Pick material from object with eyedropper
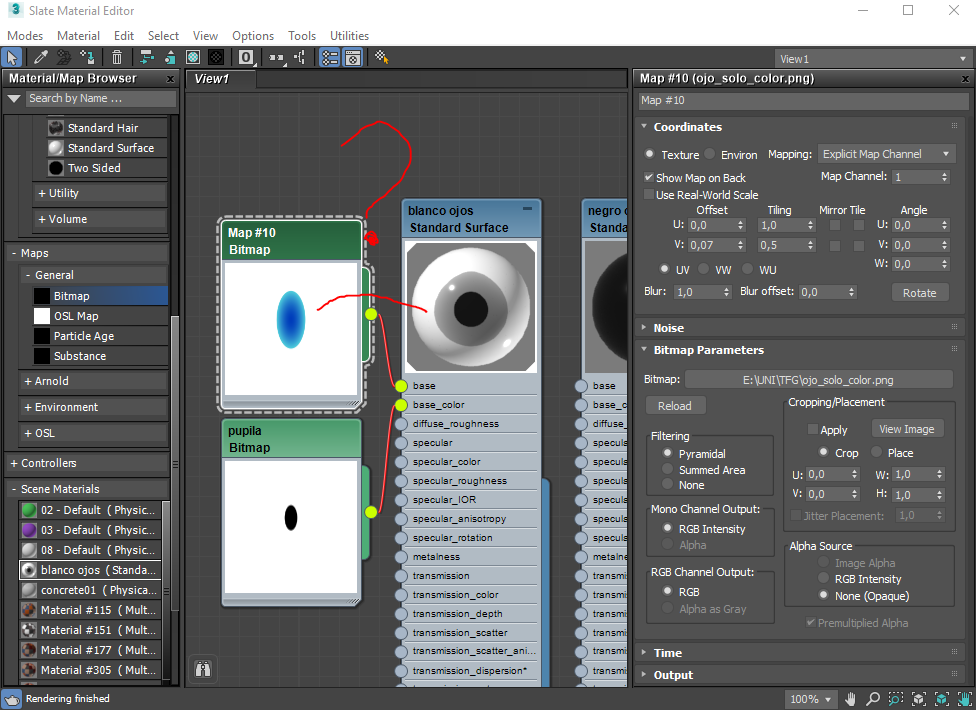 pyautogui.click(x=41, y=58)
